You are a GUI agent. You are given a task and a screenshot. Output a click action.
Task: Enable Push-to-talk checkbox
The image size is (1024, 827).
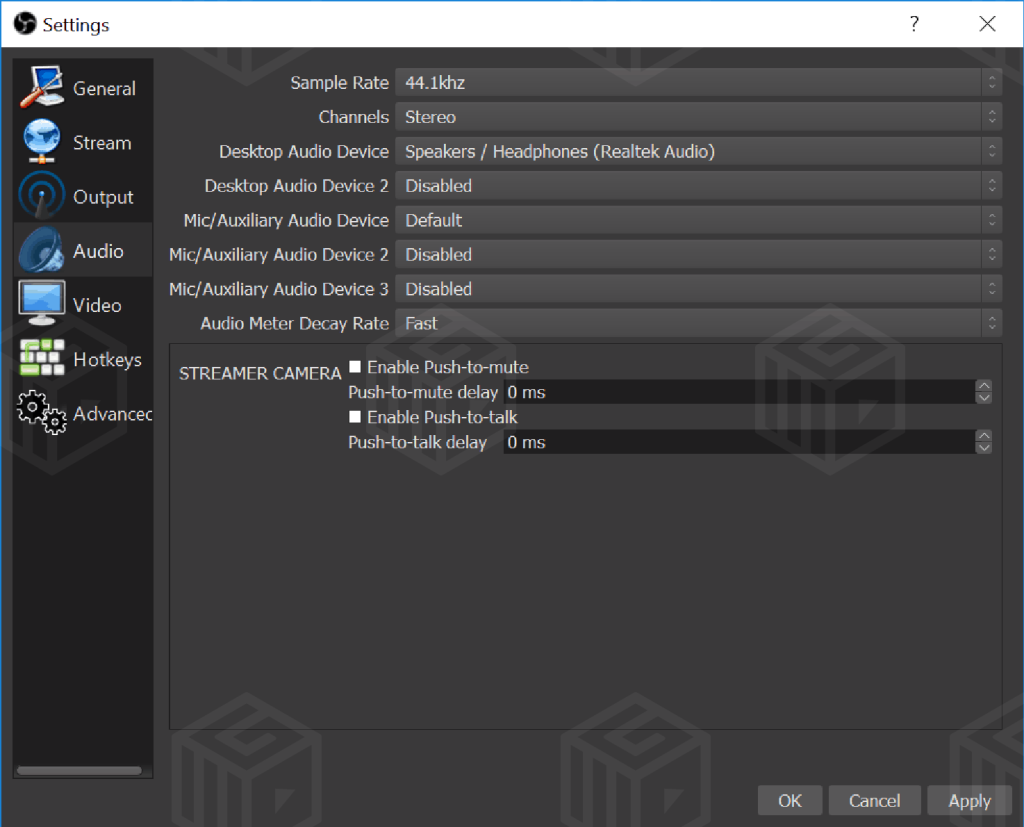point(355,416)
